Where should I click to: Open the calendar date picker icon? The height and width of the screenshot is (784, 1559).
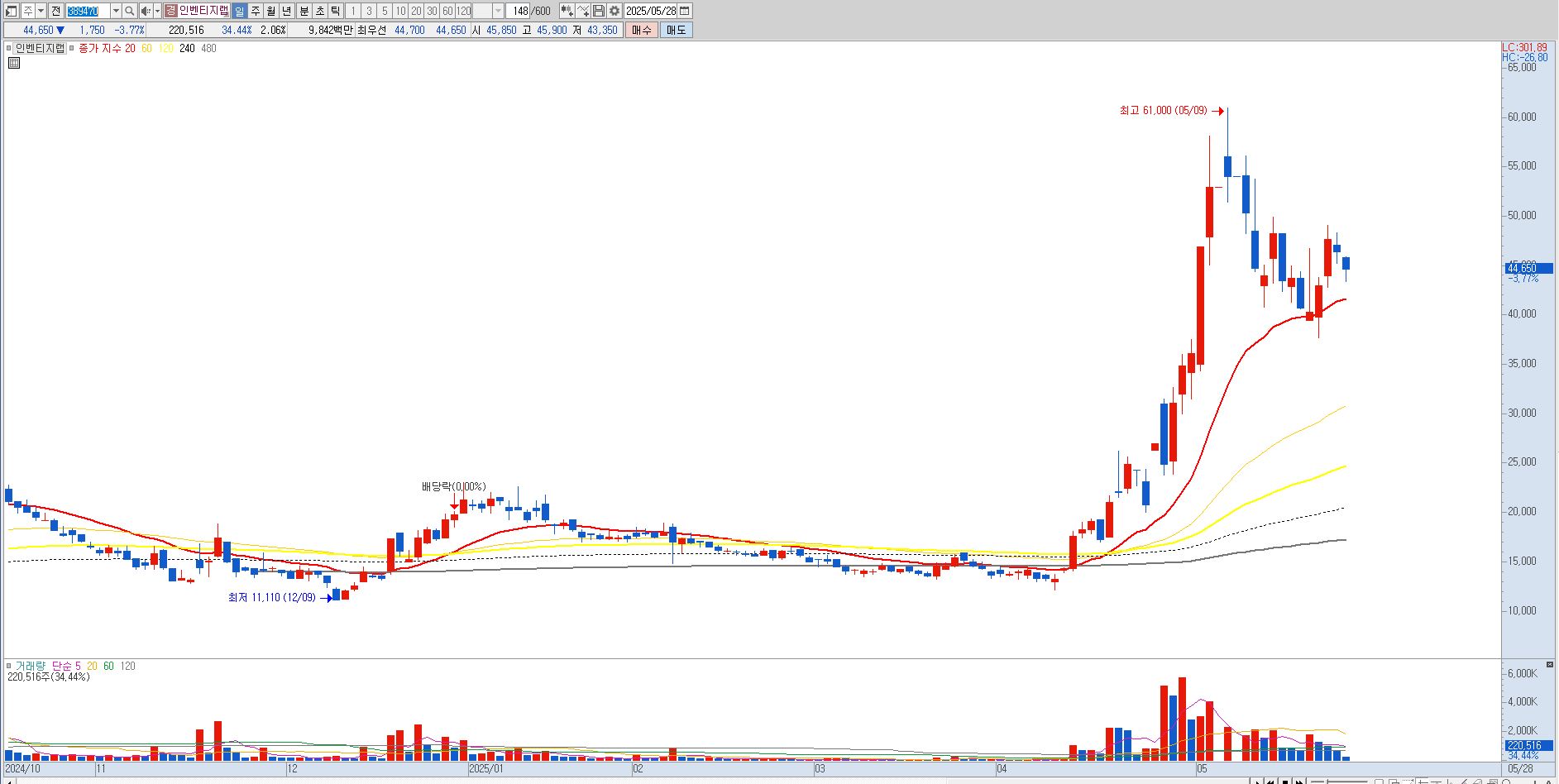tap(684, 11)
